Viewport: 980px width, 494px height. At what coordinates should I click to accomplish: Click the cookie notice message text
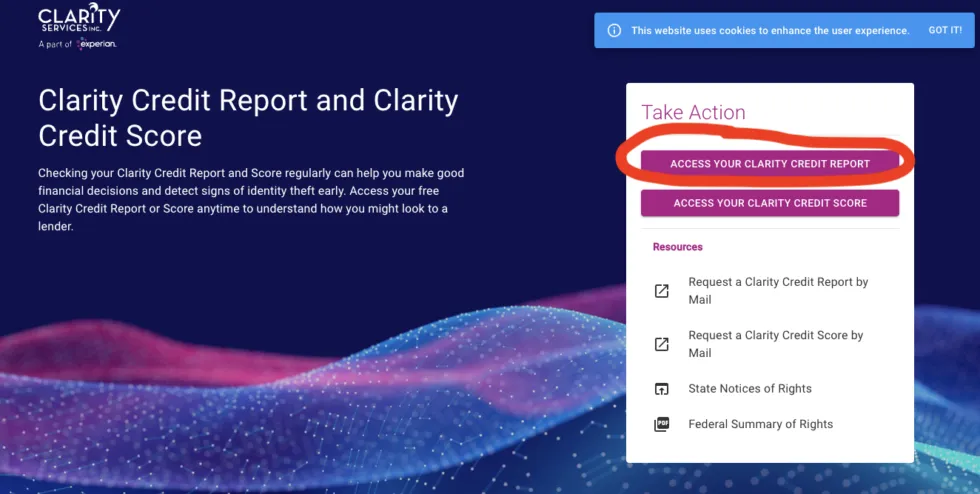(770, 30)
